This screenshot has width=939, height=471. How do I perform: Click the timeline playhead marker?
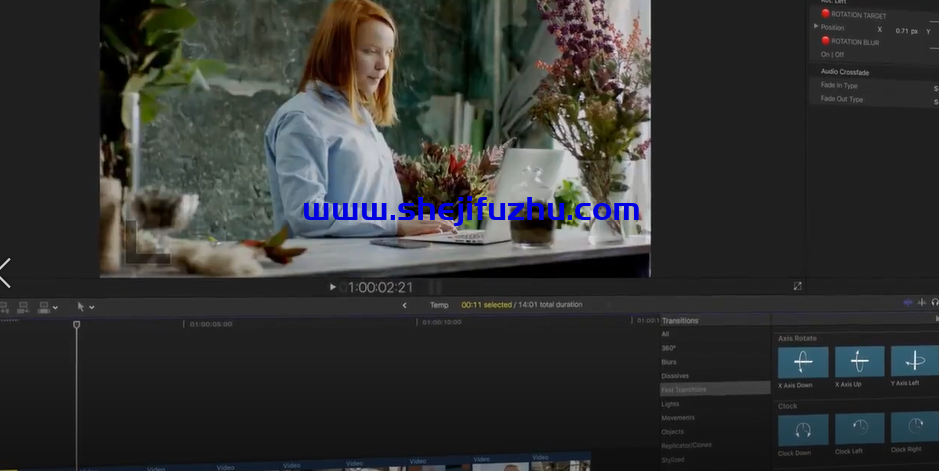77,324
